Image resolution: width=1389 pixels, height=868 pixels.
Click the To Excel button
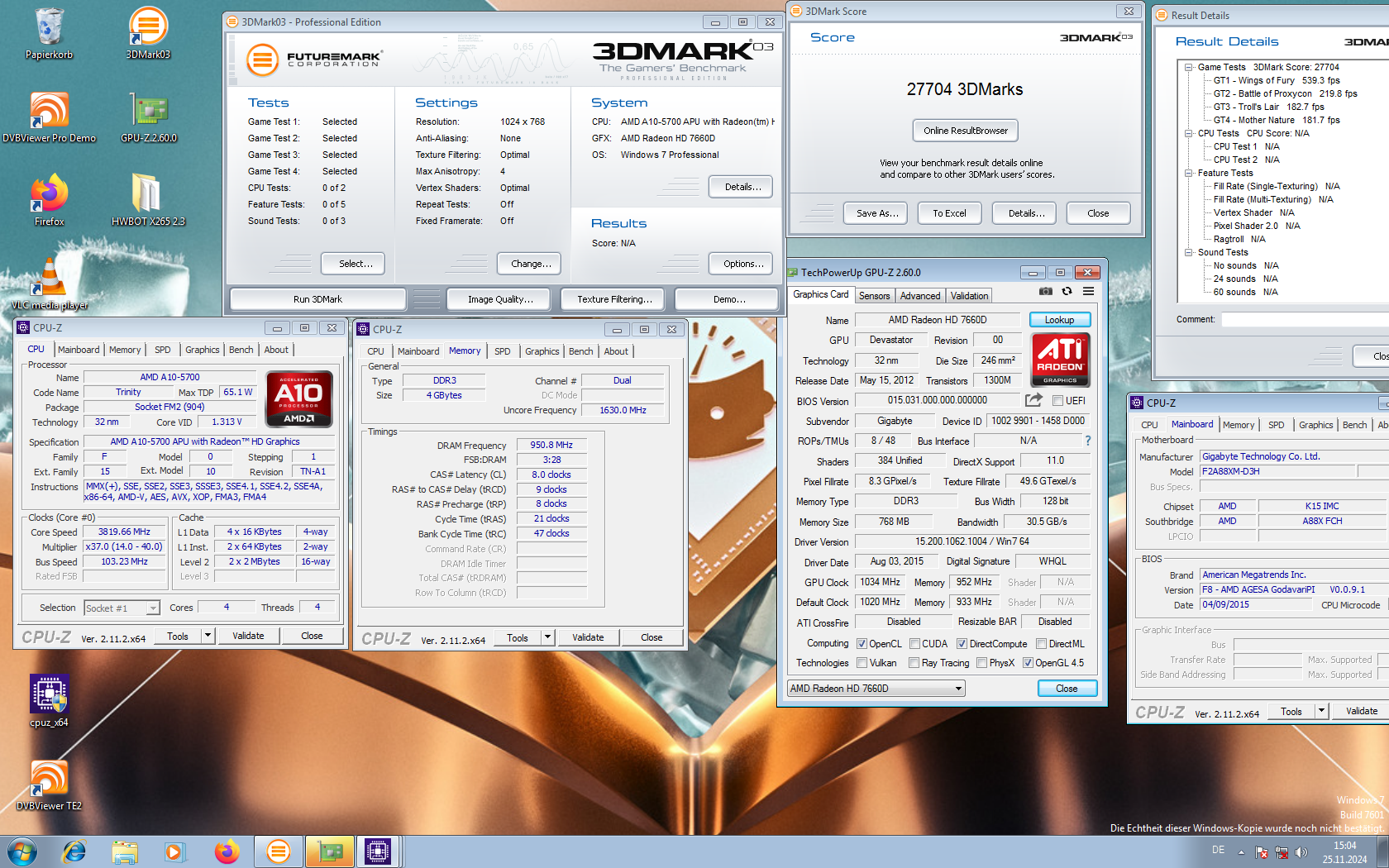[x=949, y=213]
